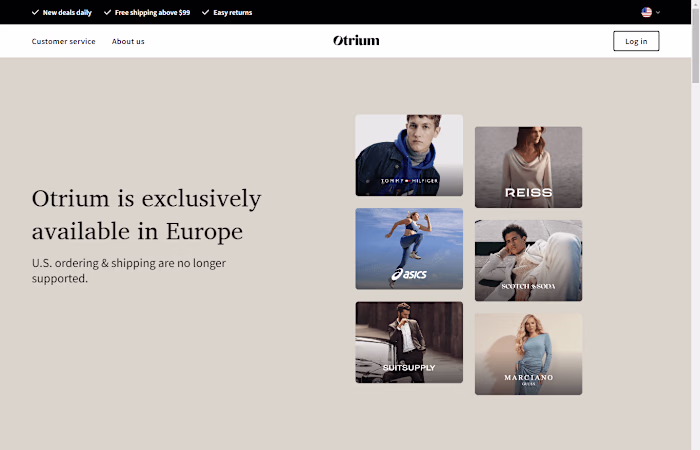Click the Easy returns checkmark icon

click(x=205, y=12)
